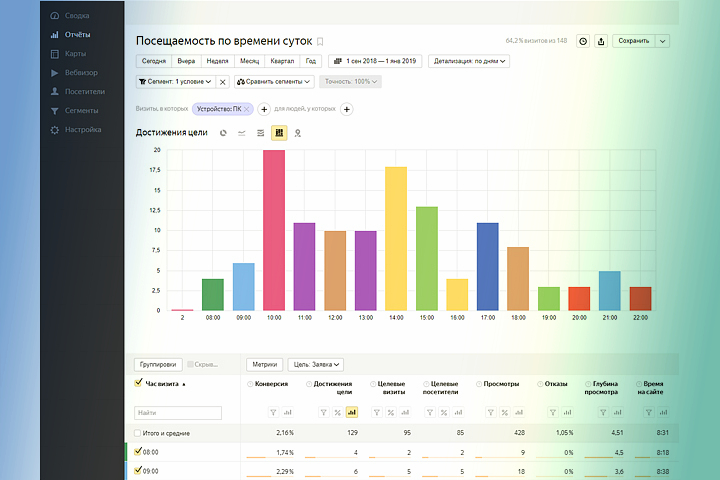Open the map chart view icon
The image size is (720, 480).
pos(298,133)
